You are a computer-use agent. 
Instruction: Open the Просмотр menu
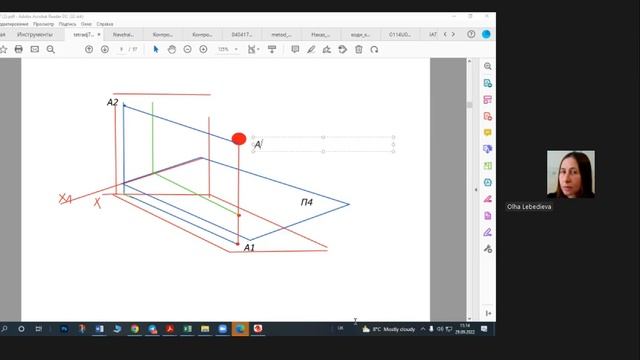click(44, 24)
